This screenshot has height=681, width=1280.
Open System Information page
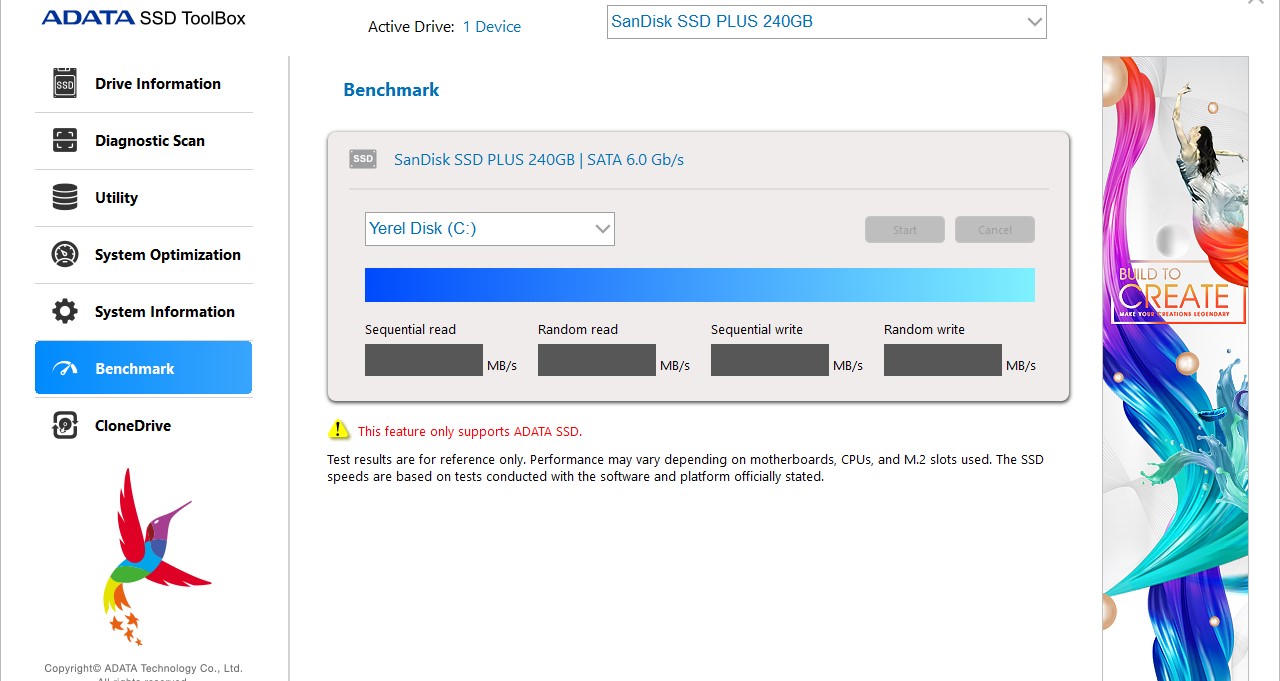tap(144, 312)
